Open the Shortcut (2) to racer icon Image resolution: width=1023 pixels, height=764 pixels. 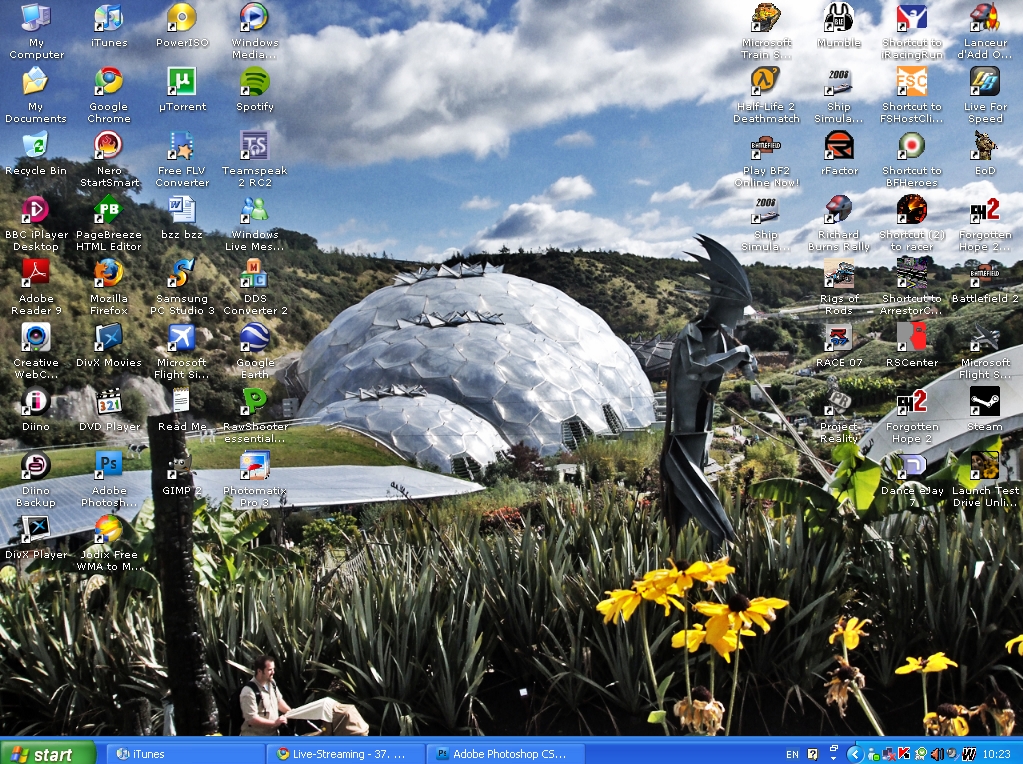[x=912, y=210]
